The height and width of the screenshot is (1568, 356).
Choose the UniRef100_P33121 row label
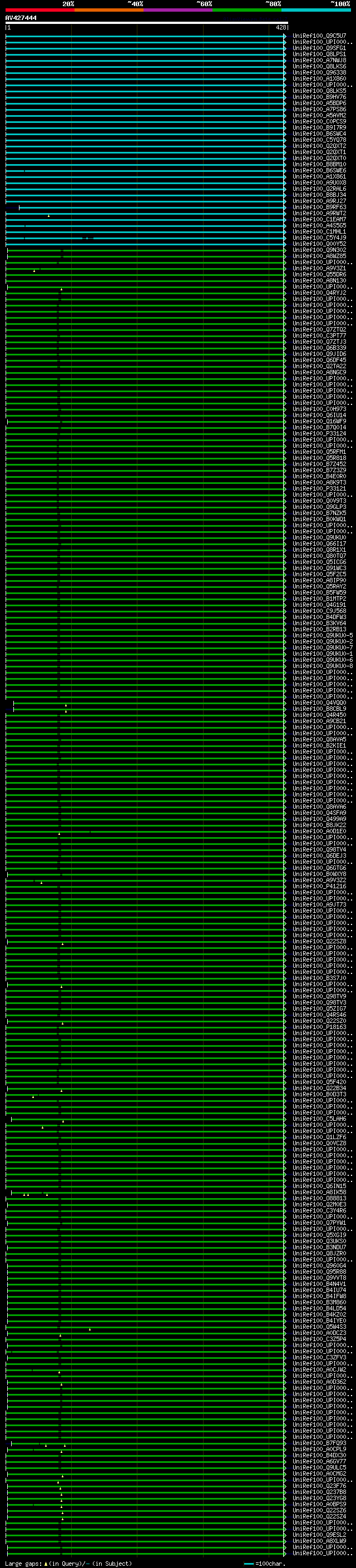point(319,488)
